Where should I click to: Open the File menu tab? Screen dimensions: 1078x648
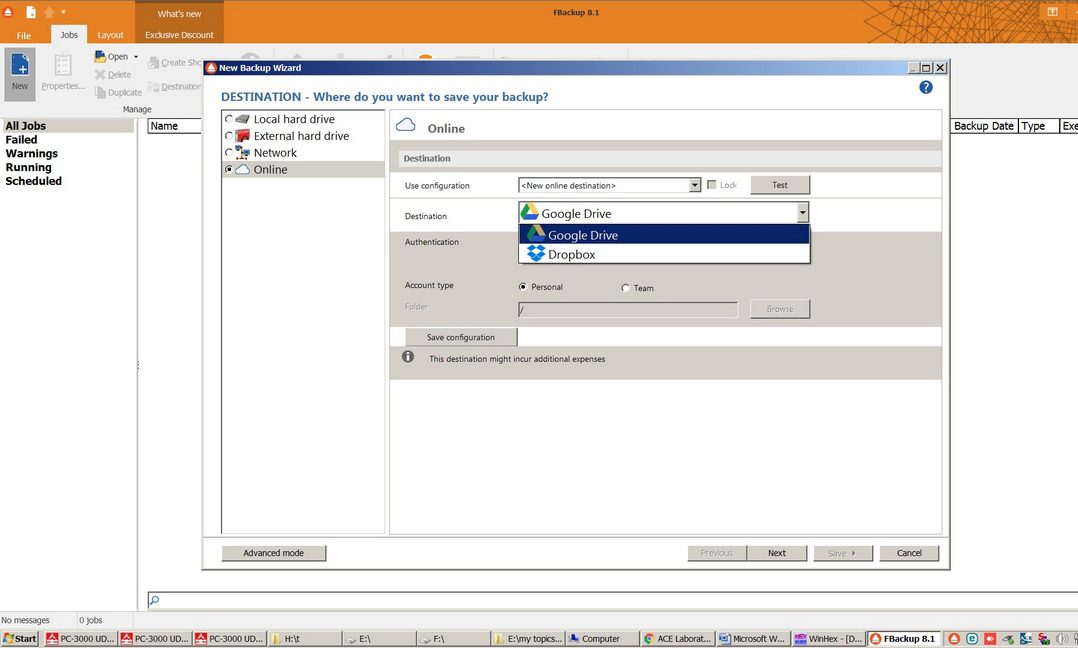[x=24, y=35]
